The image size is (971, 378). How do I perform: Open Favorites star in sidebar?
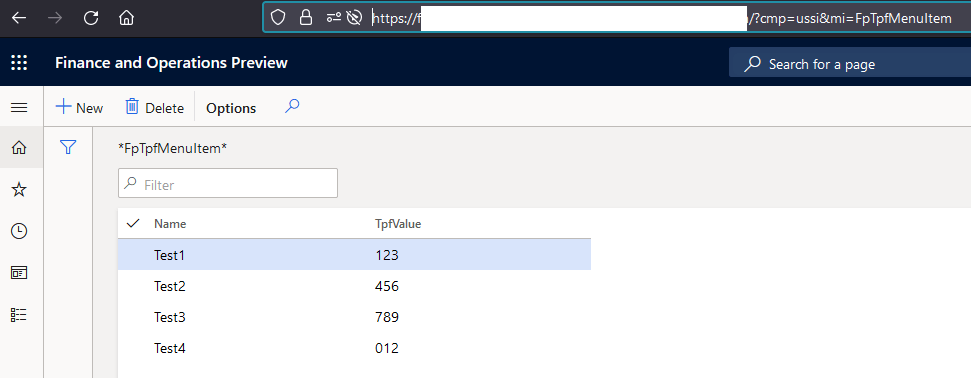[x=19, y=190]
